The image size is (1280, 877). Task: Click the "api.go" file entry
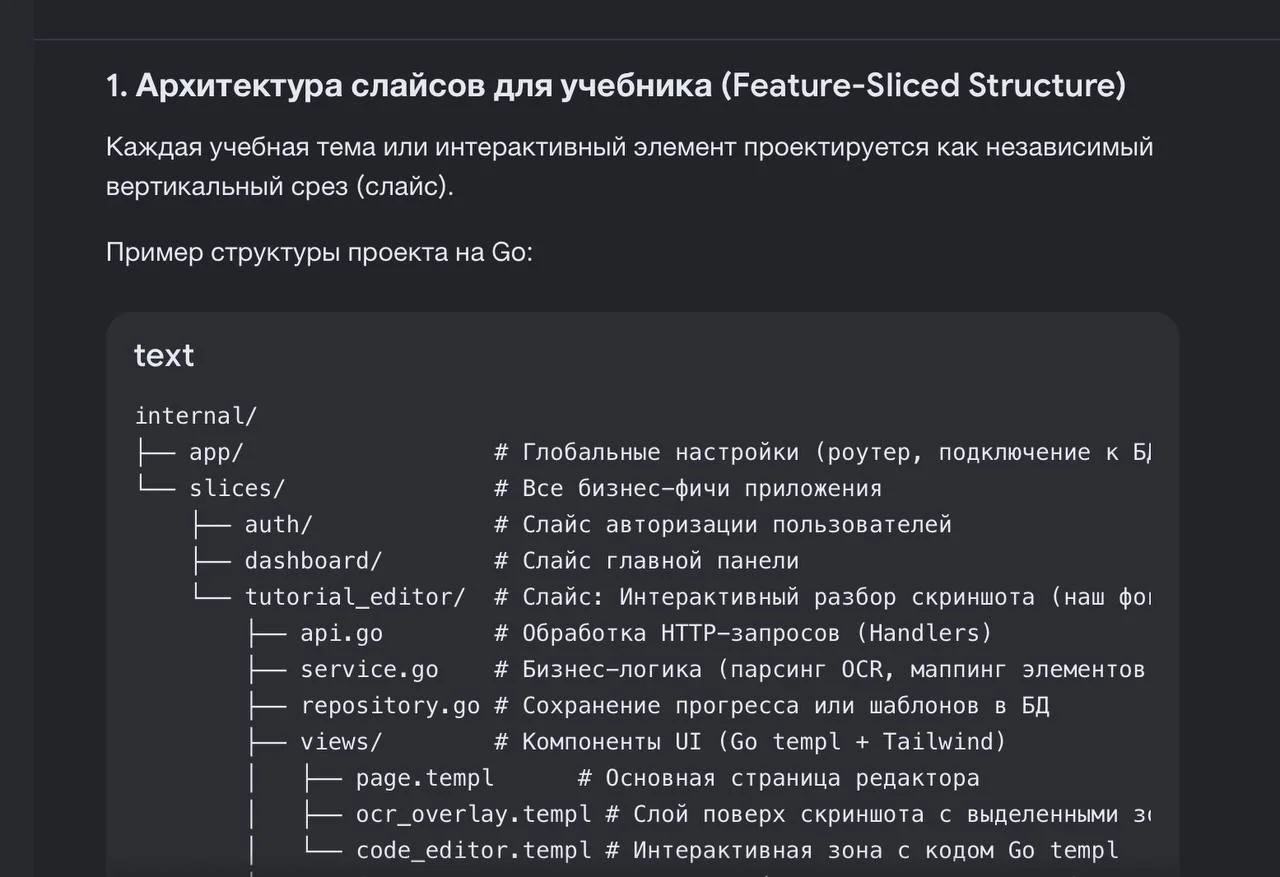pyautogui.click(x=341, y=633)
